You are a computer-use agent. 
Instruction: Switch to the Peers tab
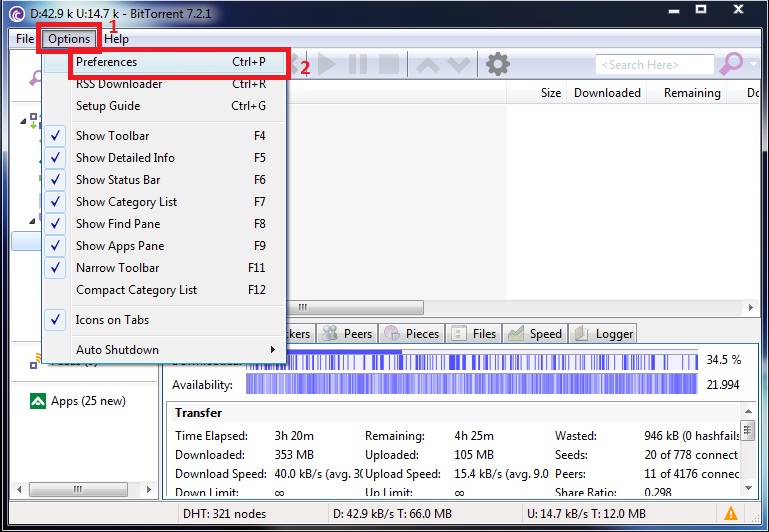[348, 334]
